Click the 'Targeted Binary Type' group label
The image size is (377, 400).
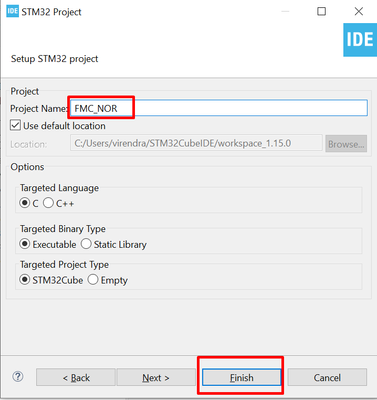point(63,229)
